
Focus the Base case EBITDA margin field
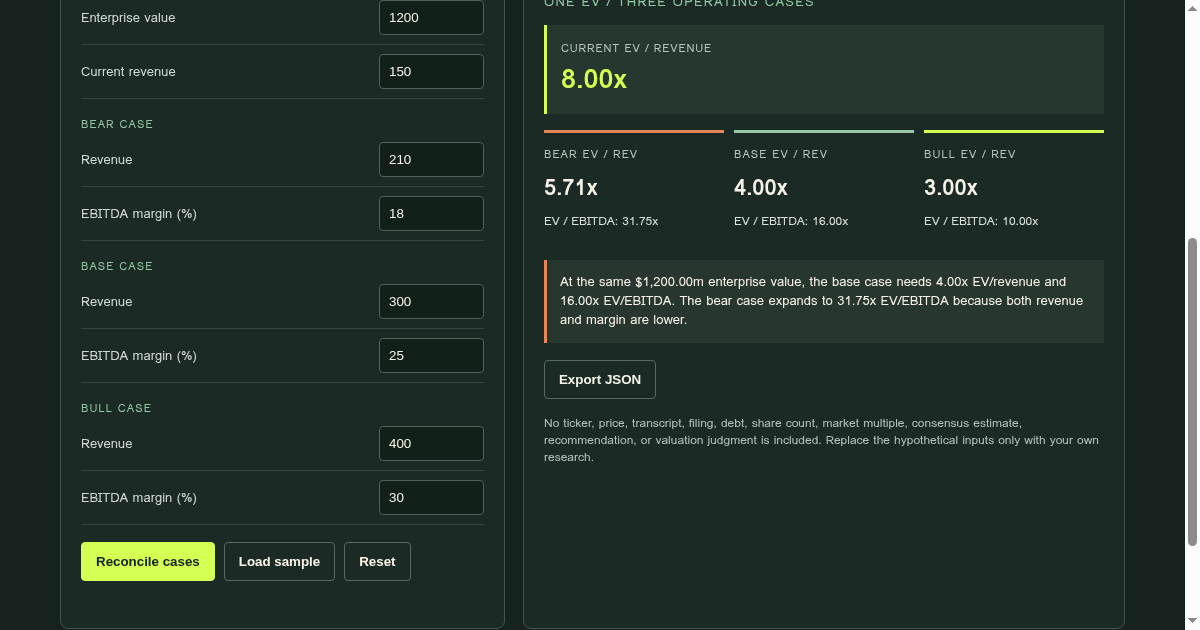pyautogui.click(x=431, y=356)
